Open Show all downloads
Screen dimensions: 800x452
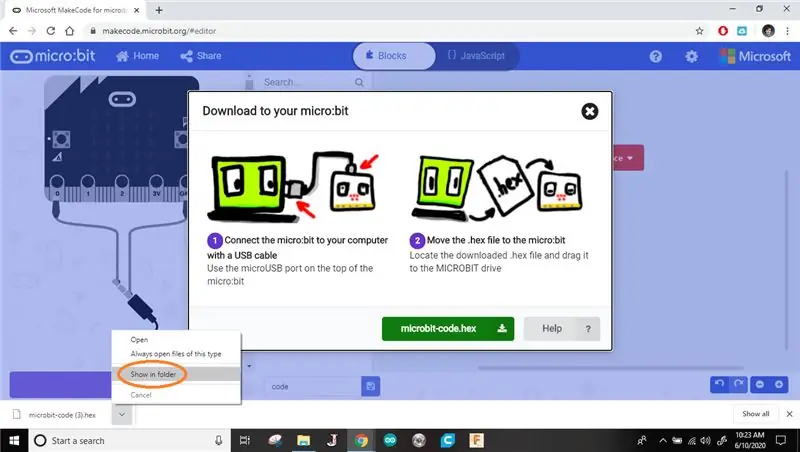click(755, 414)
